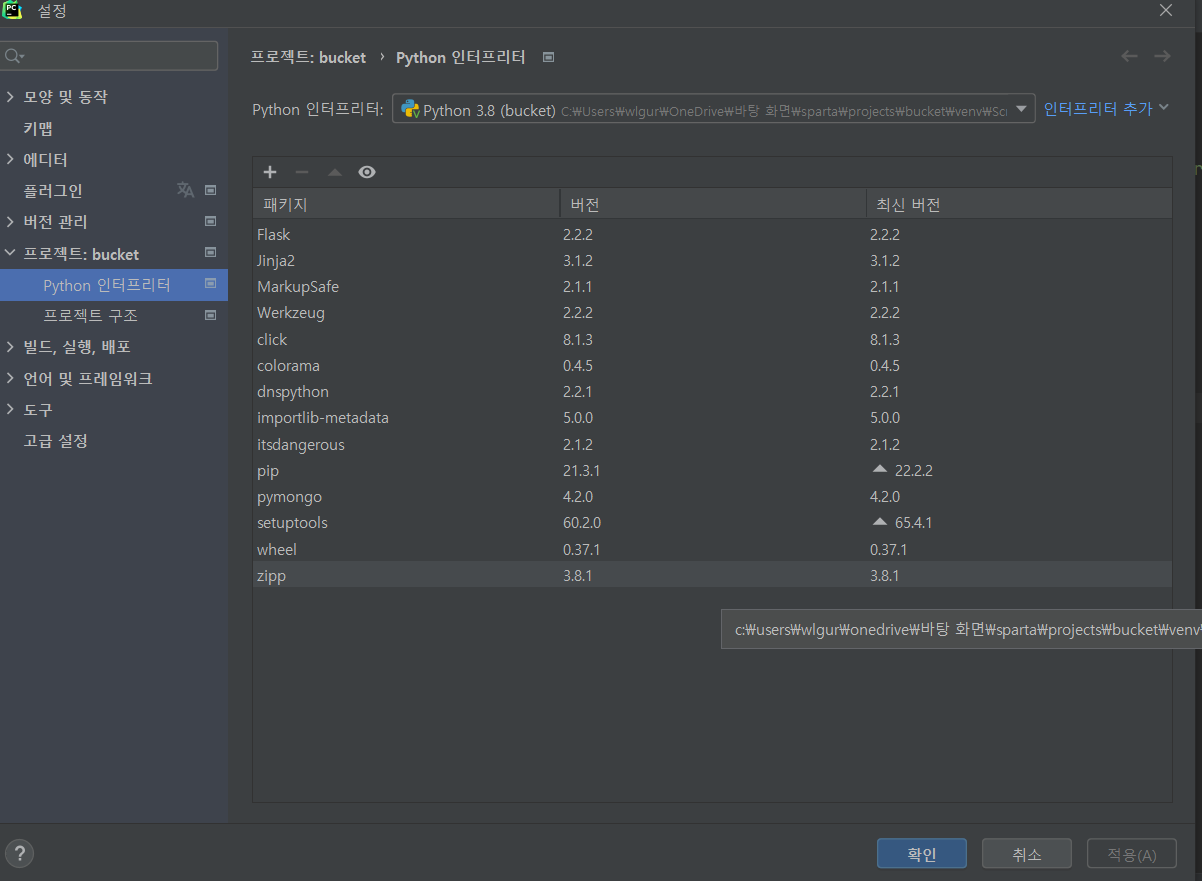The height and width of the screenshot is (881, 1202).
Task: Select the Flask package row
Action: [x=712, y=234]
